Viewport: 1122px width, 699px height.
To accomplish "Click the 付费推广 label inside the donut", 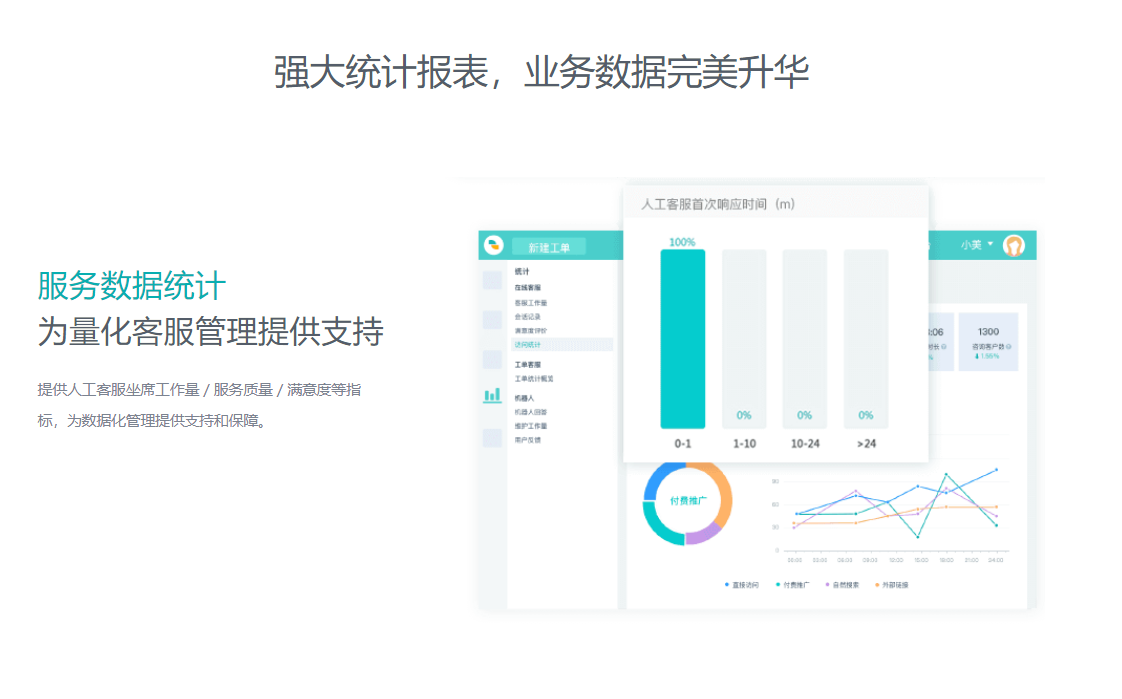I will 688,501.
